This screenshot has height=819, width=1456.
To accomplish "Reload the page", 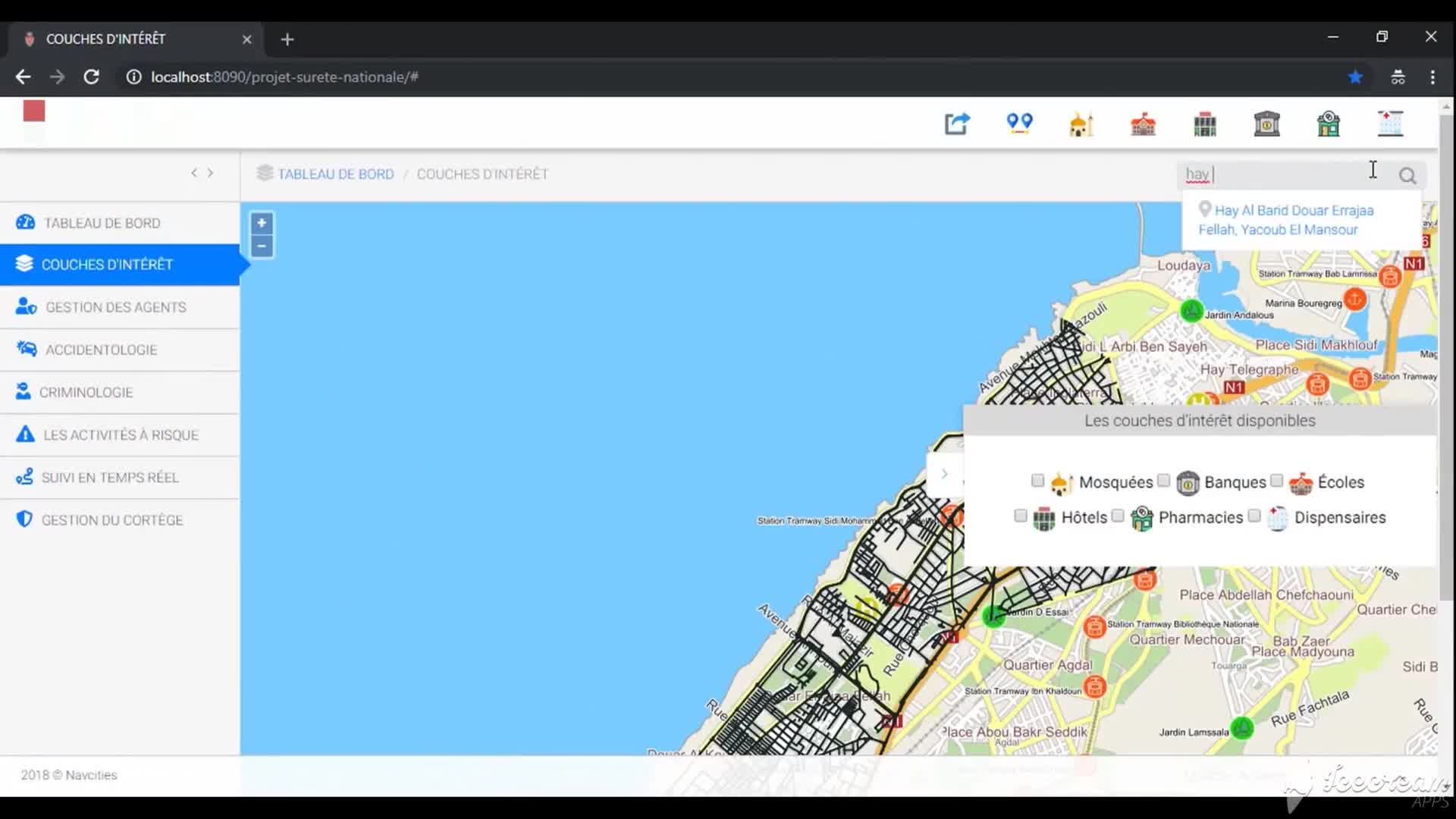I will tap(91, 77).
